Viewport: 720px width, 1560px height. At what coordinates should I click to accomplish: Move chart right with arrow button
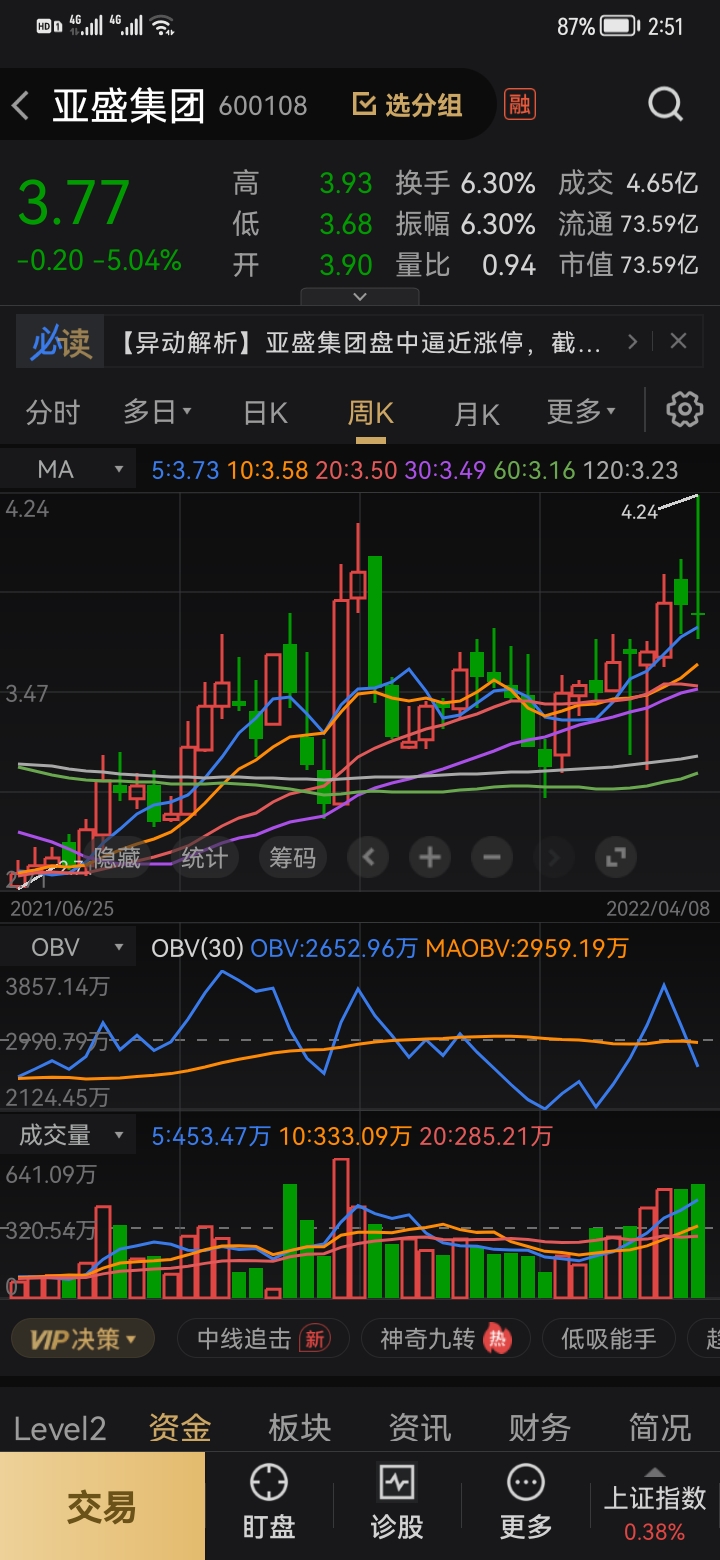click(554, 857)
